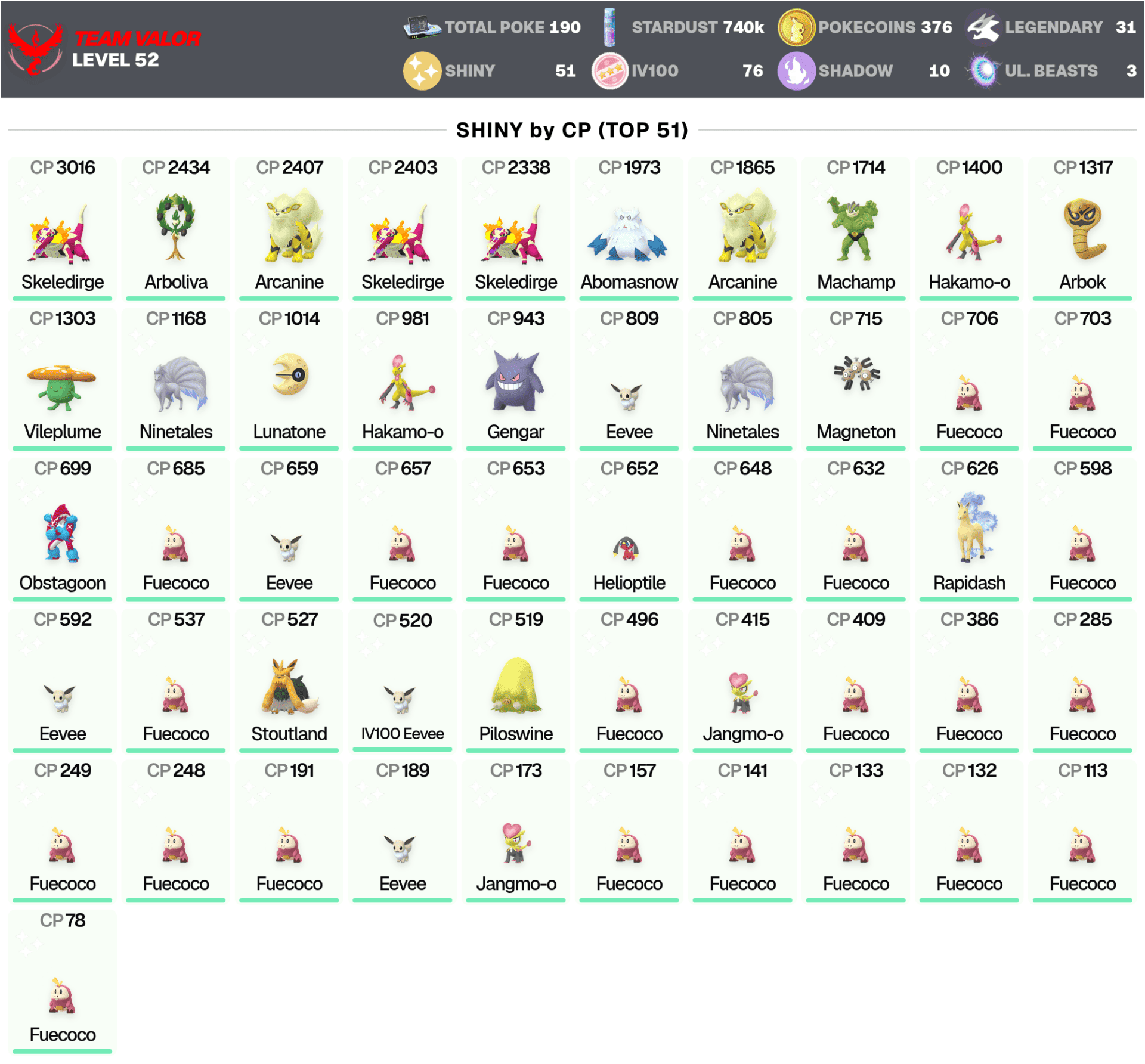This screenshot has height=1064, width=1145.
Task: Click the CP 981 text
Action: (x=403, y=318)
